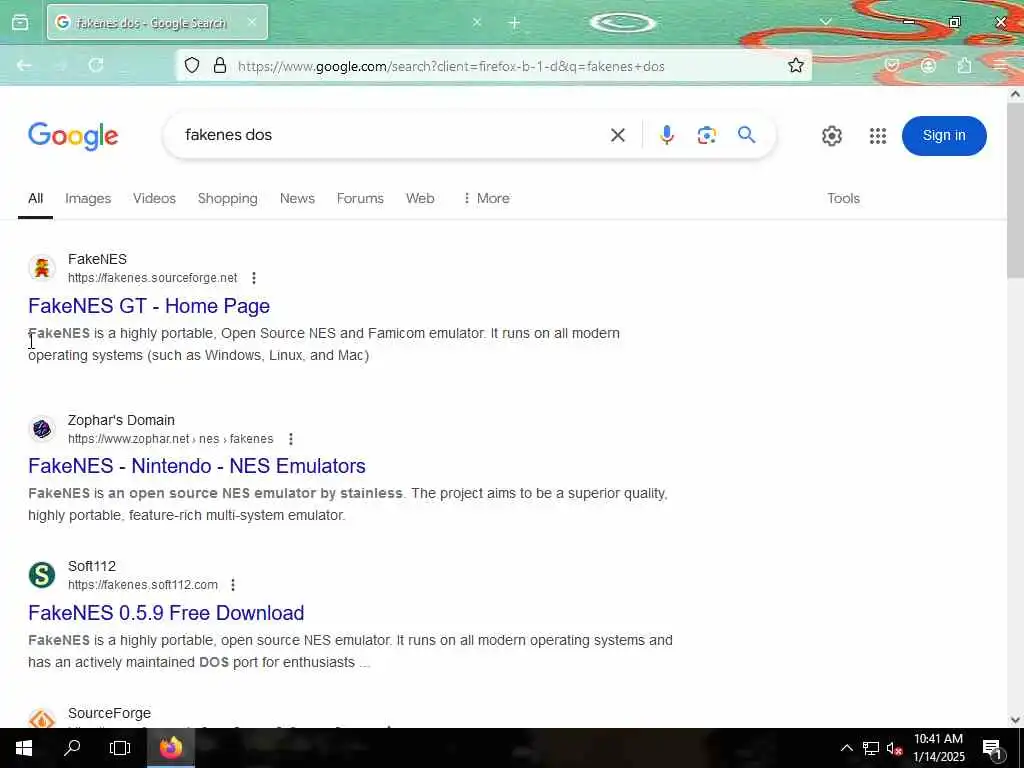Viewport: 1024px width, 768px height.
Task: Click the Soft112 green S favicon
Action: tap(42, 575)
